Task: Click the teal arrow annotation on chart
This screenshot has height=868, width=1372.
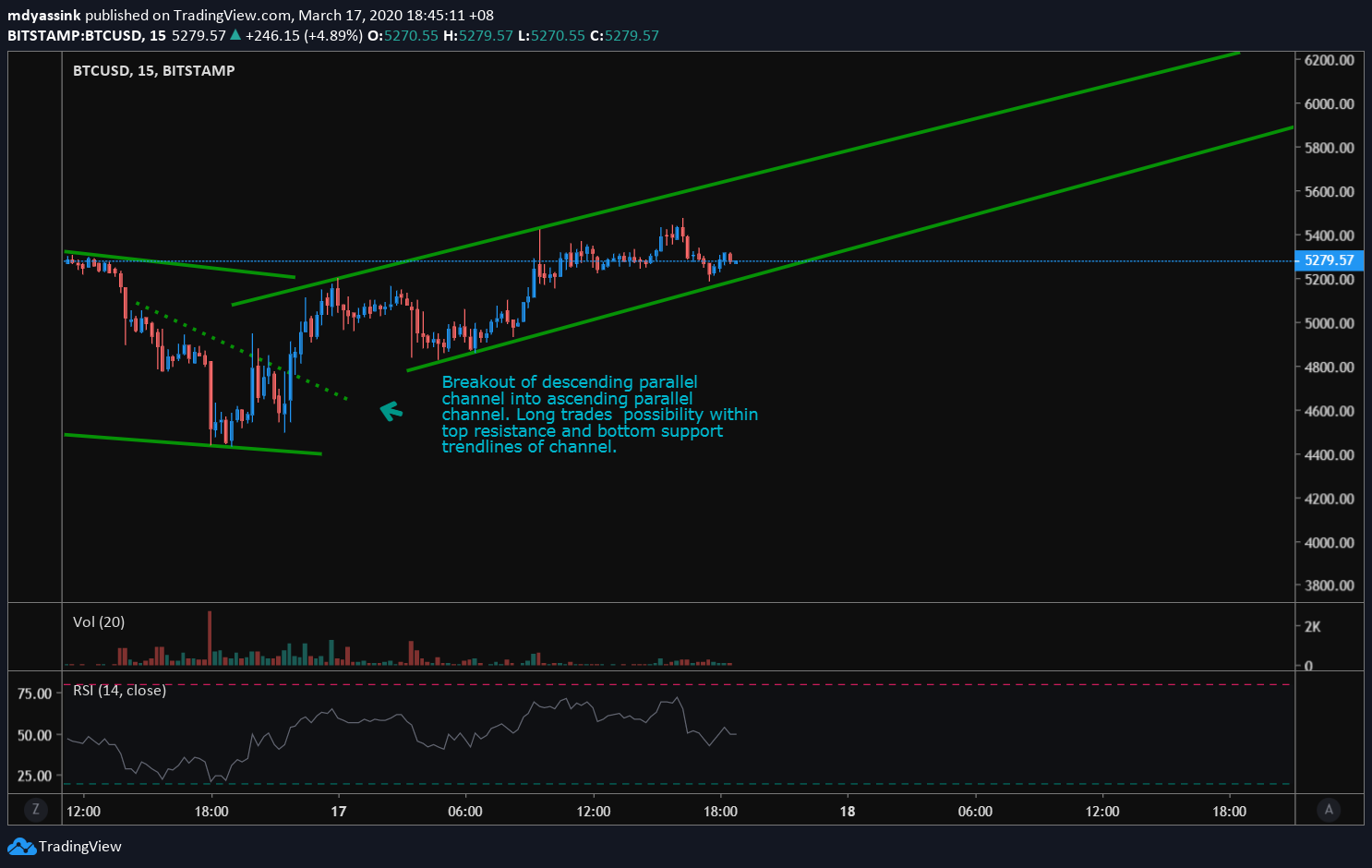Action: 391,411
